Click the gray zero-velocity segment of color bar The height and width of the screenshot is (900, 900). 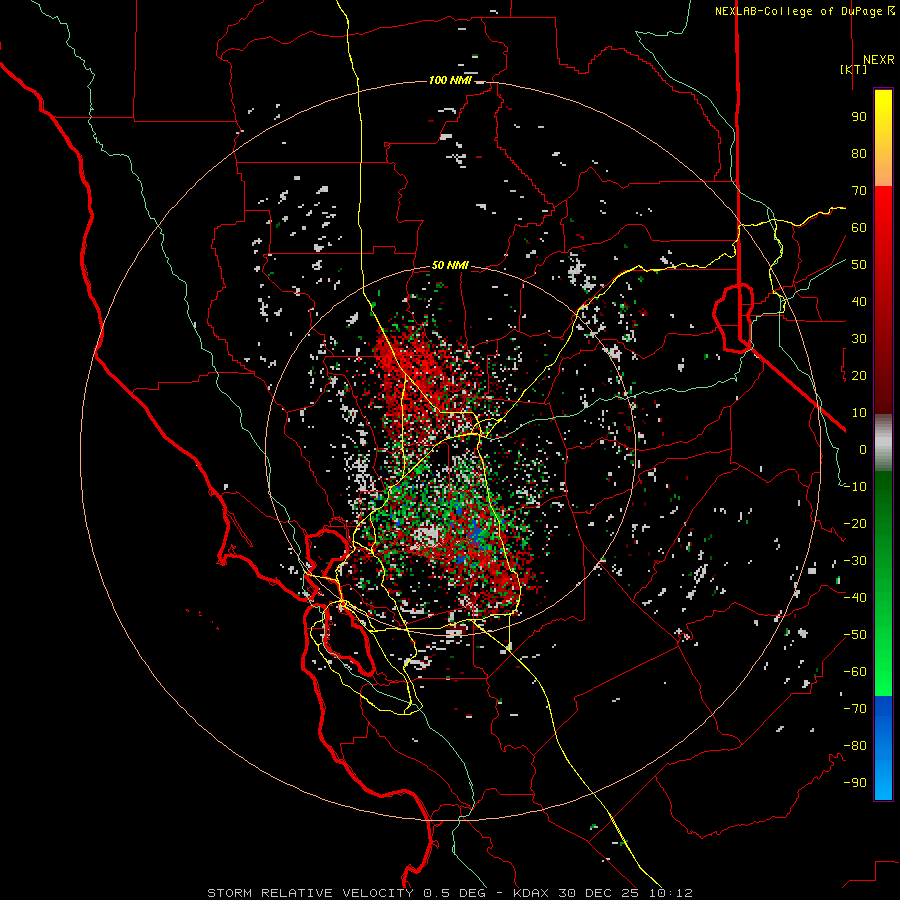point(883,443)
